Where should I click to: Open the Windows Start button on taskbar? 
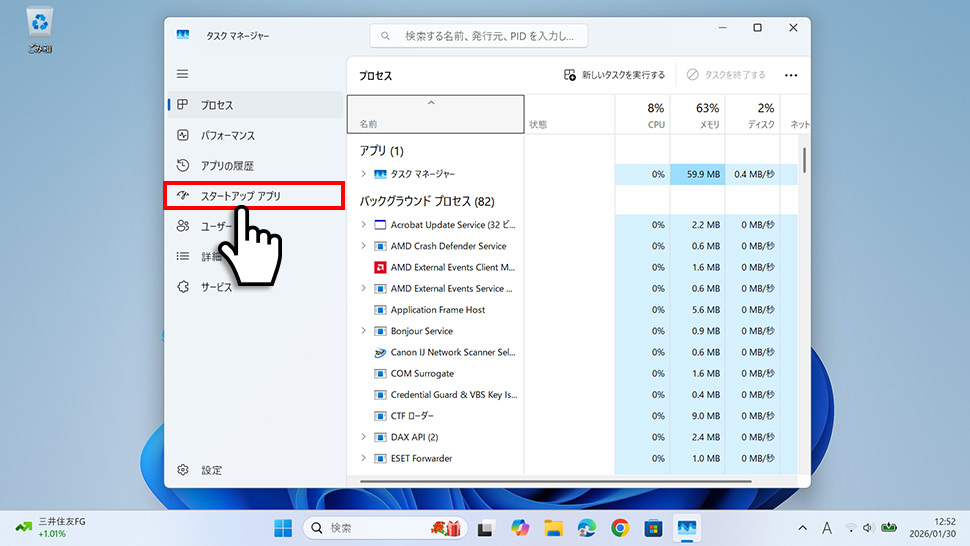coord(283,528)
